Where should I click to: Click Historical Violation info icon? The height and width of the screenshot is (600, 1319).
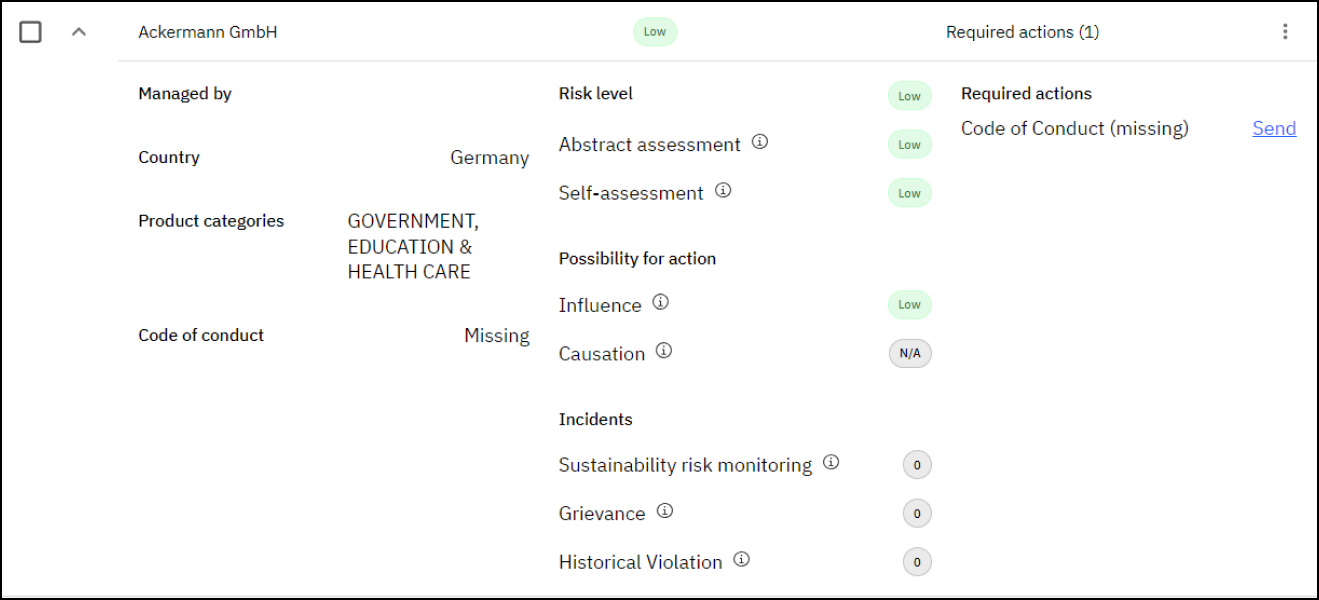coord(741,560)
